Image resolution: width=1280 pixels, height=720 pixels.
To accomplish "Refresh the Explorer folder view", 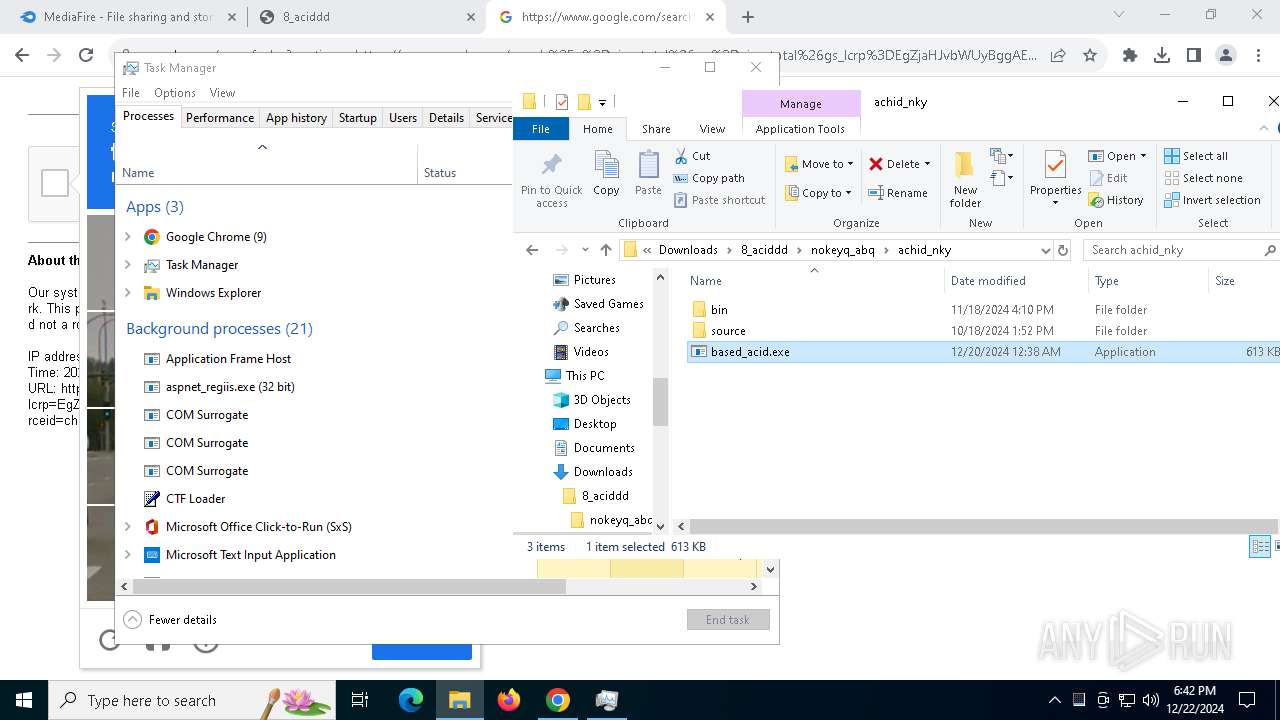I will [x=1063, y=250].
